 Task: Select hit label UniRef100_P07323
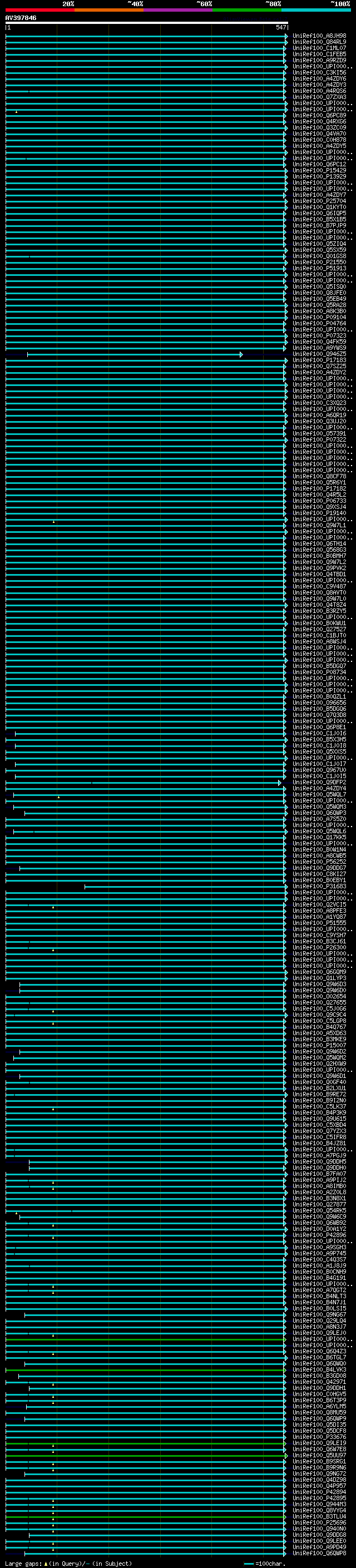click(x=319, y=335)
